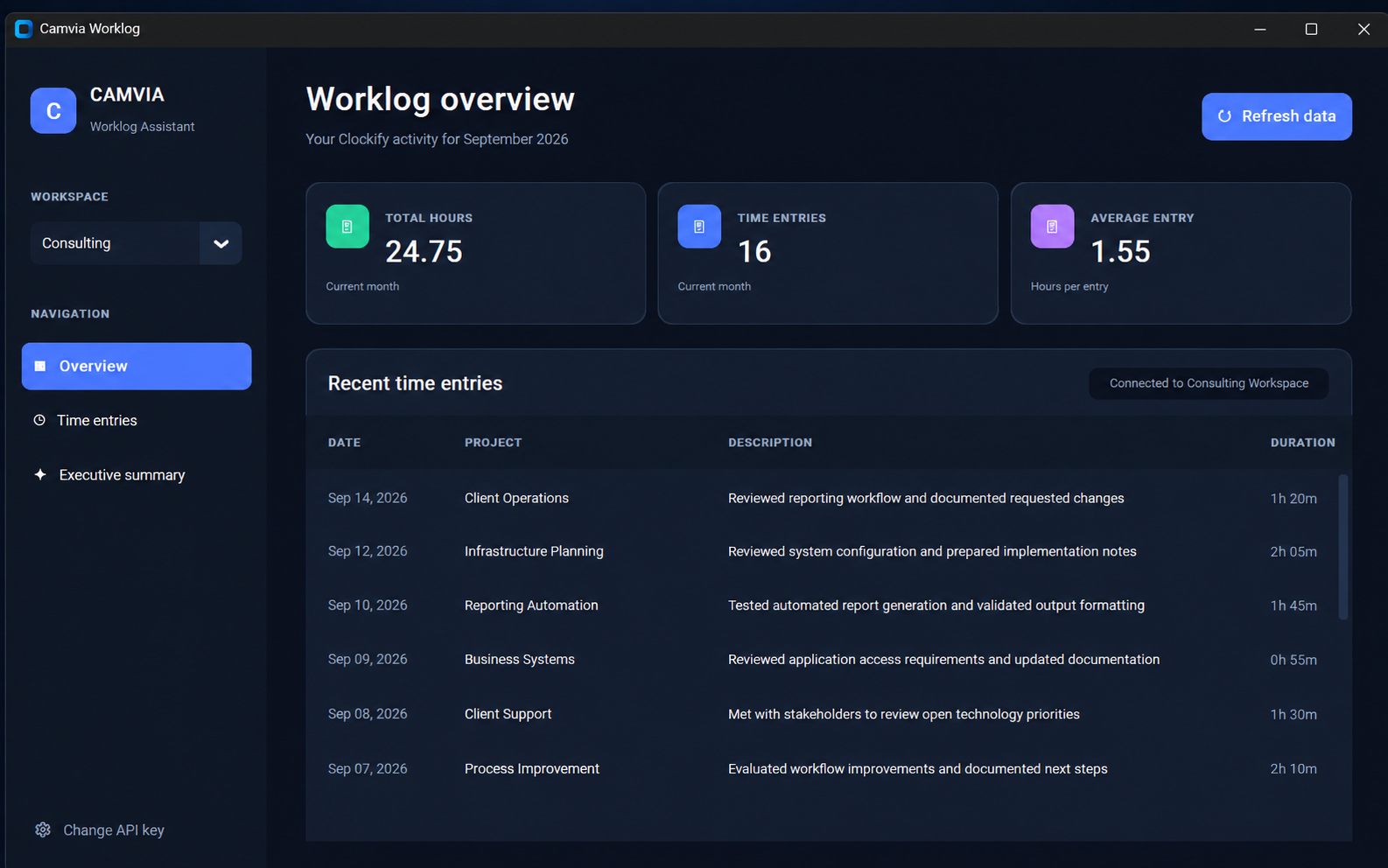Click the Connected to Consulting Workspace badge
This screenshot has width=1388, height=868.
click(x=1209, y=383)
